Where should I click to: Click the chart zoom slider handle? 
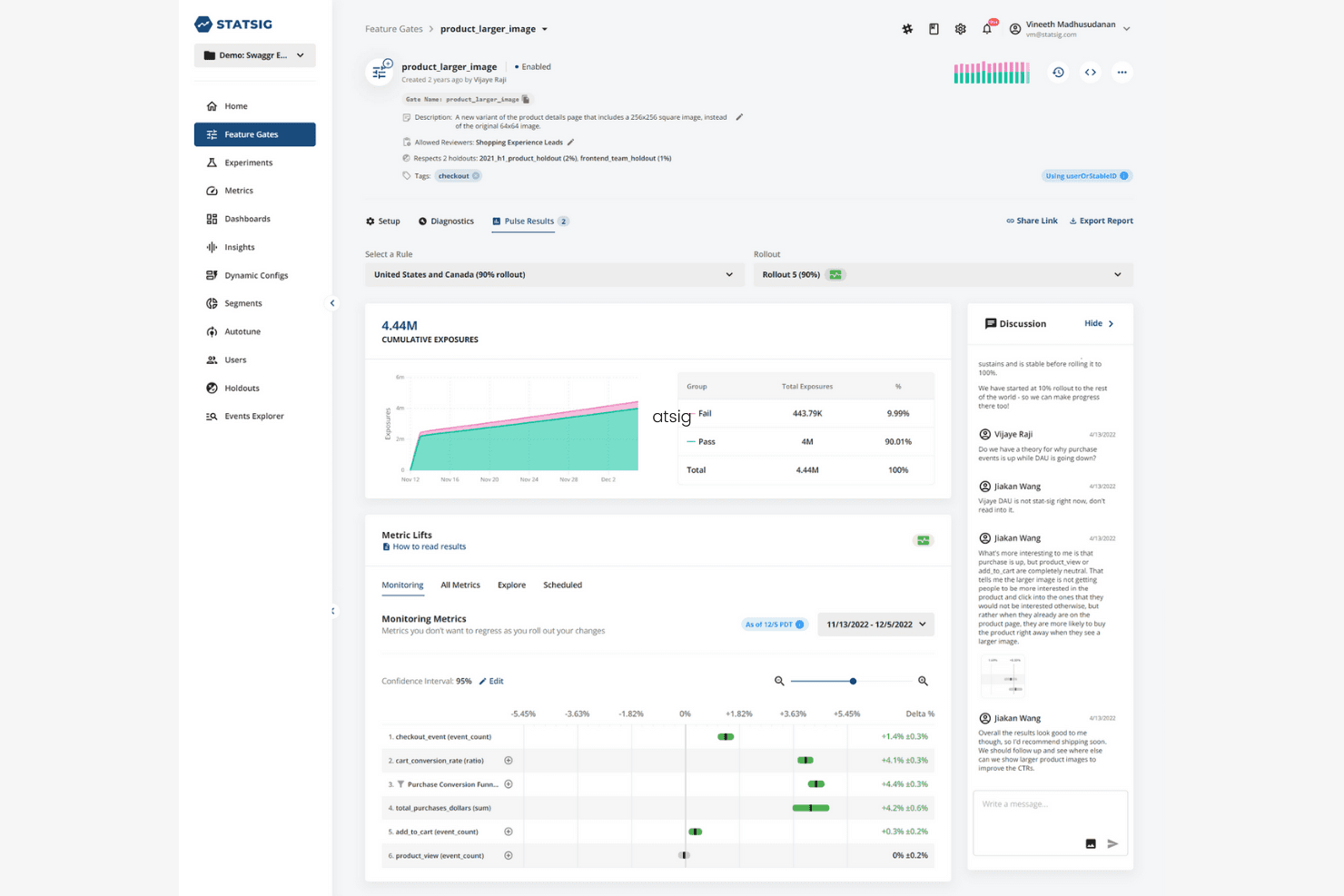pyautogui.click(x=853, y=681)
